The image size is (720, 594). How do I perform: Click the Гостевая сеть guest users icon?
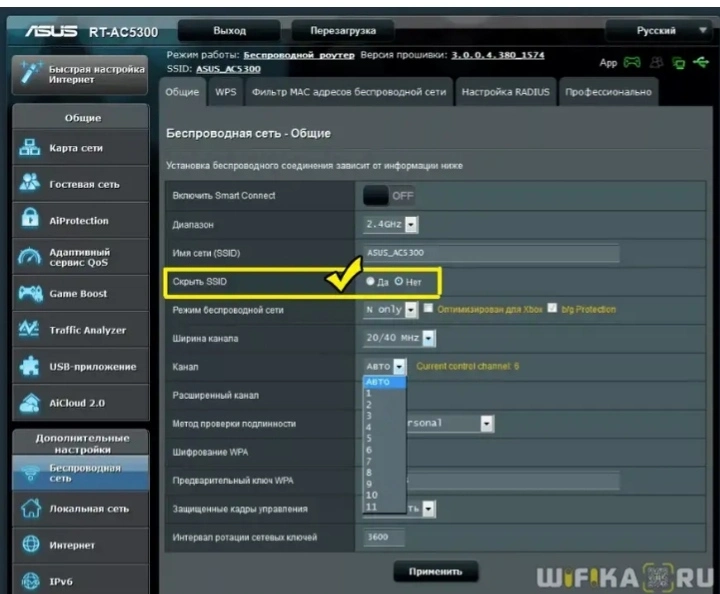click(29, 183)
